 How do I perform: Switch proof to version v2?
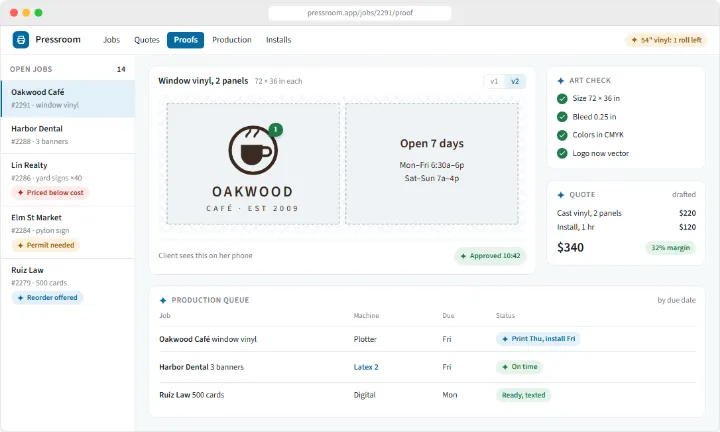515,81
